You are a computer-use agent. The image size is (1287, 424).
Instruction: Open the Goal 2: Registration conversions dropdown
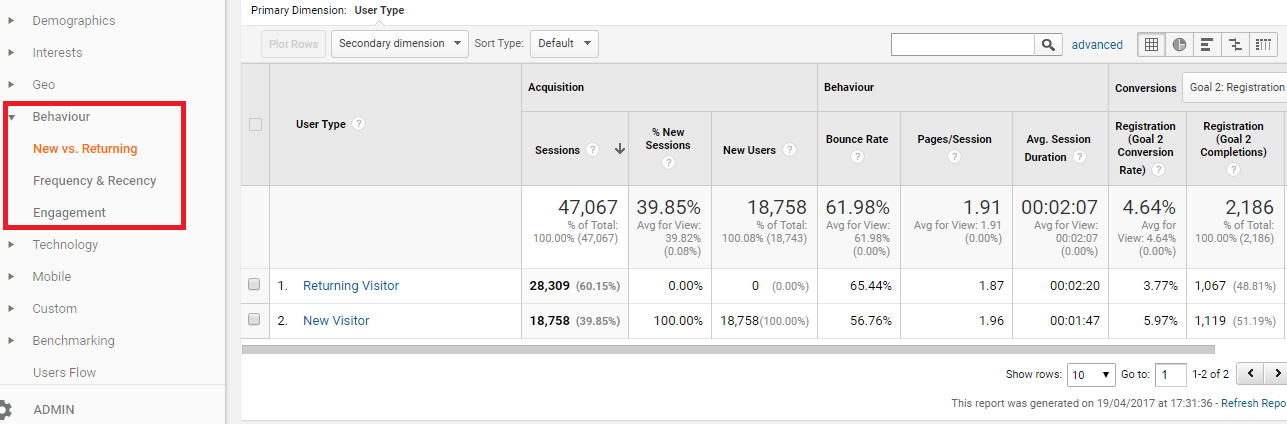click(1234, 88)
